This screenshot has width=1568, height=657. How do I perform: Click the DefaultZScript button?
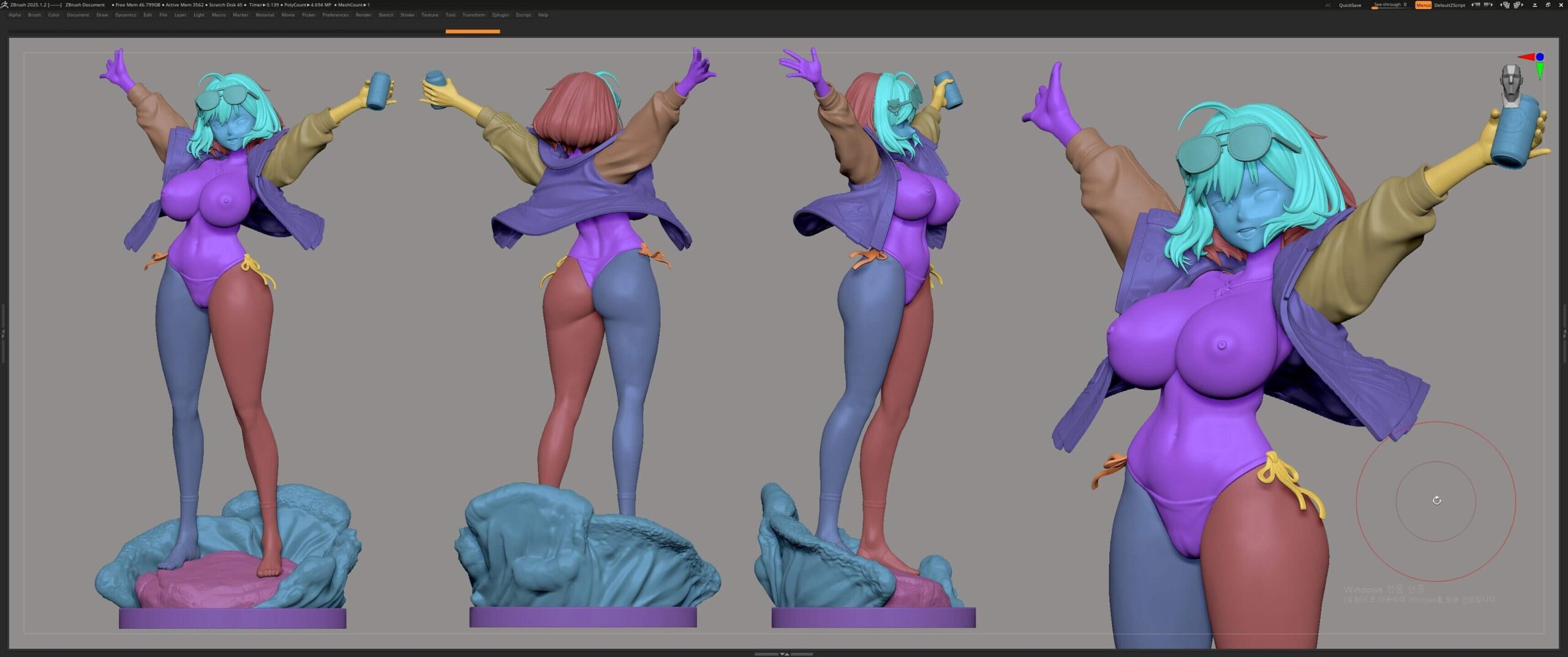(x=1450, y=5)
